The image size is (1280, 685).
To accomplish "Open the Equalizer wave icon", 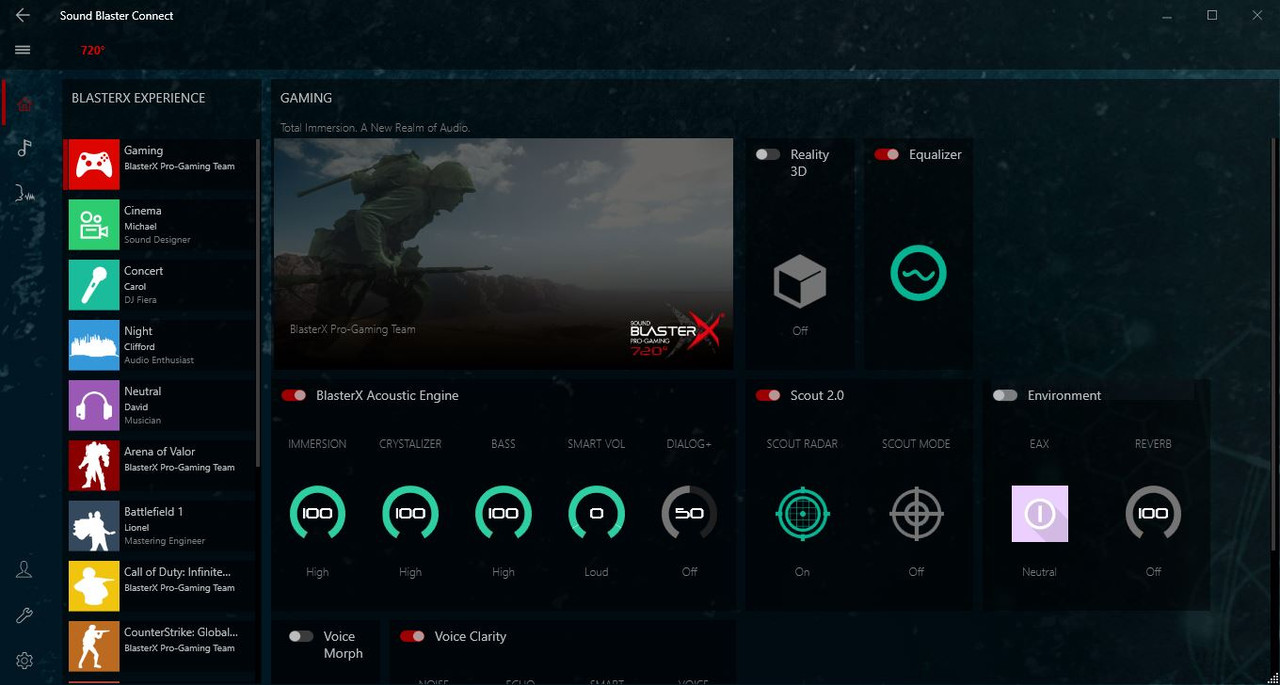I will point(918,273).
